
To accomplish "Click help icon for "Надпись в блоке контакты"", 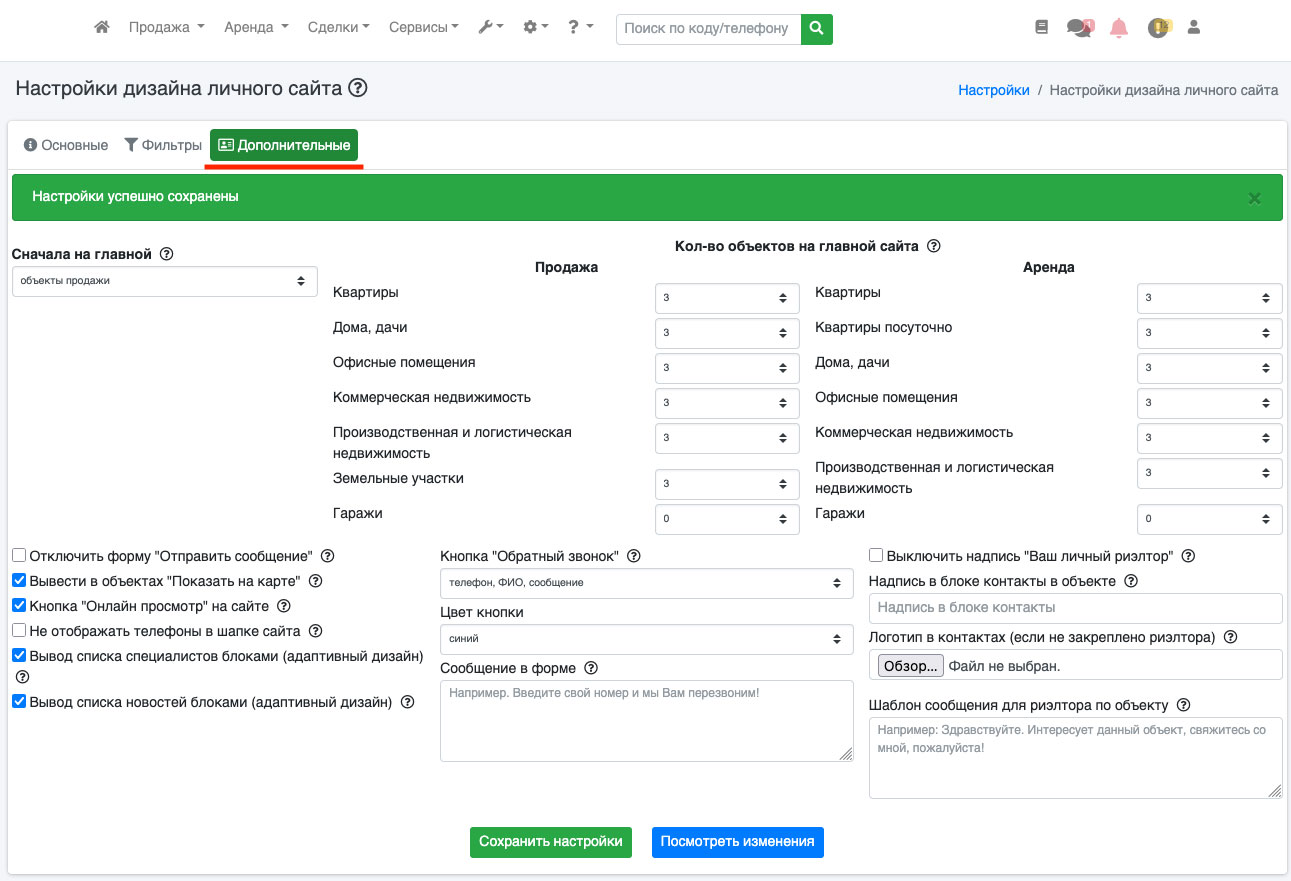I will (x=1132, y=581).
